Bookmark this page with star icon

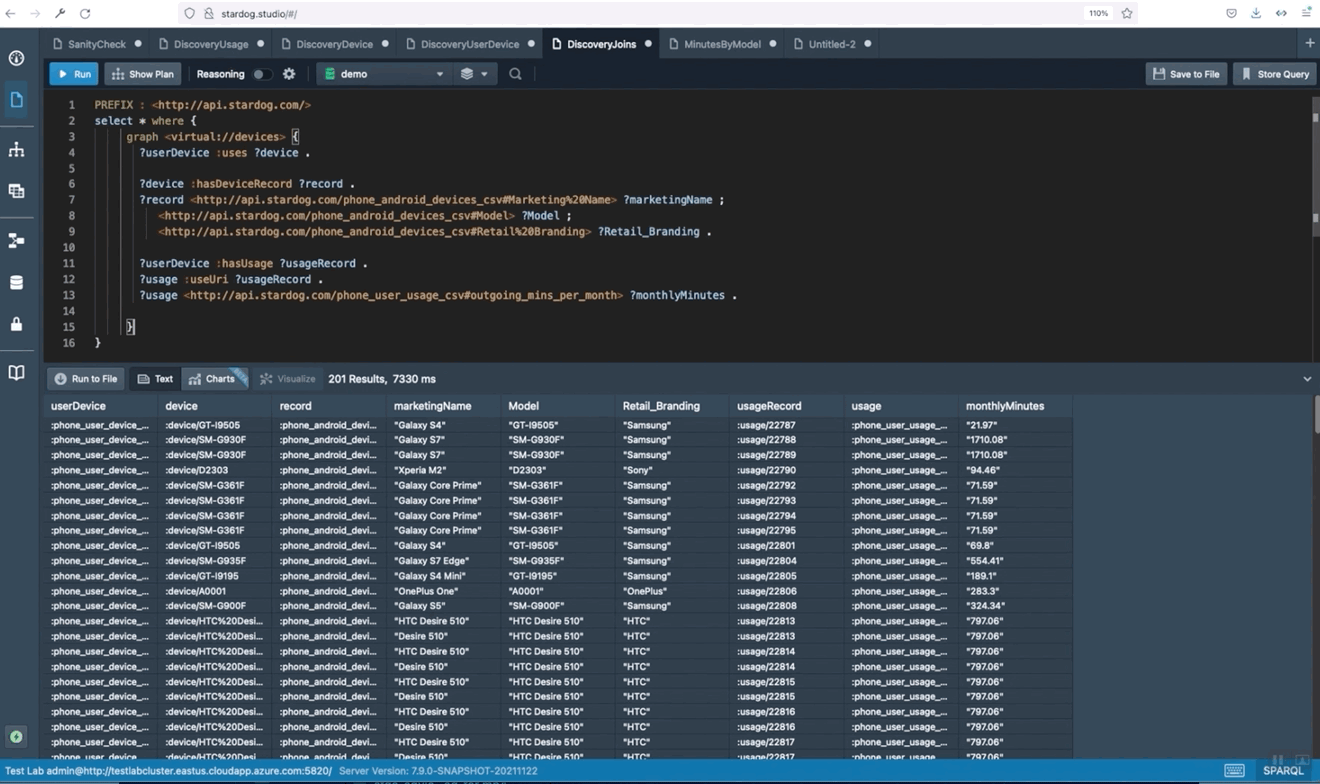[1127, 13]
